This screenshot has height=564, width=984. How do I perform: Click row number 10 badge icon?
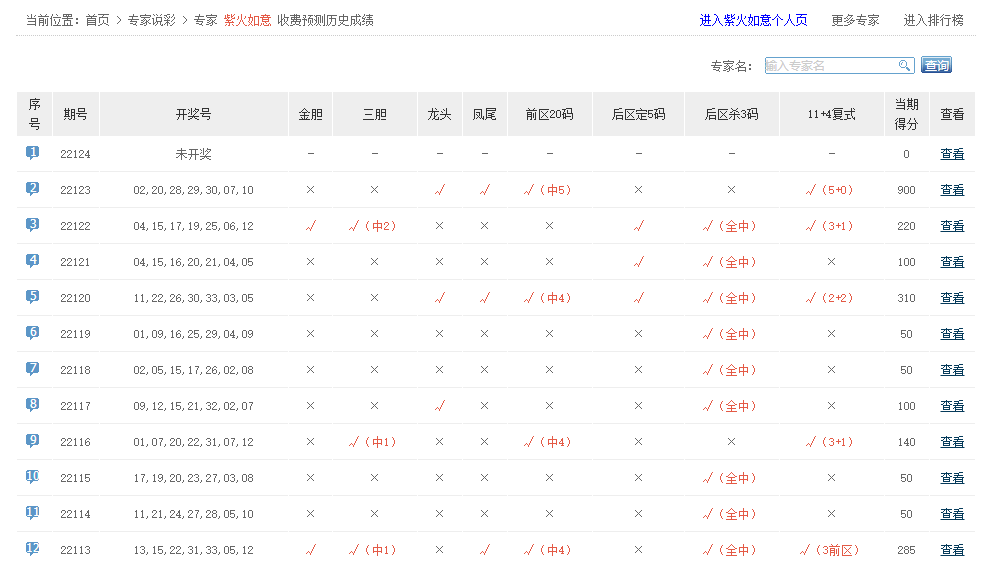pyautogui.click(x=33, y=477)
